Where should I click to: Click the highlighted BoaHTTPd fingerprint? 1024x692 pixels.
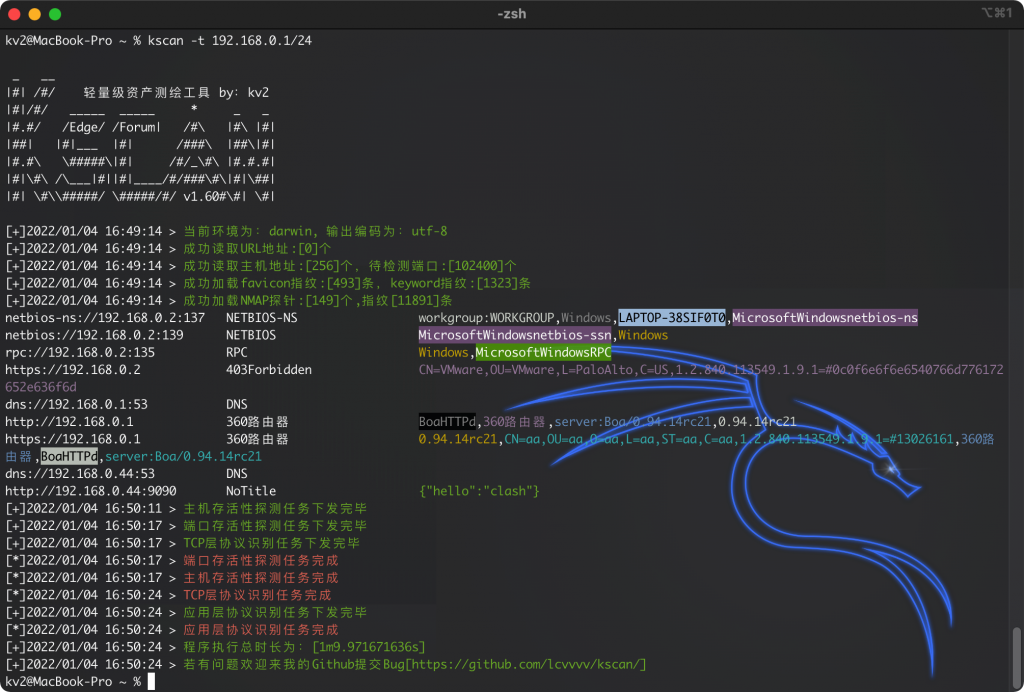[x=70, y=456]
